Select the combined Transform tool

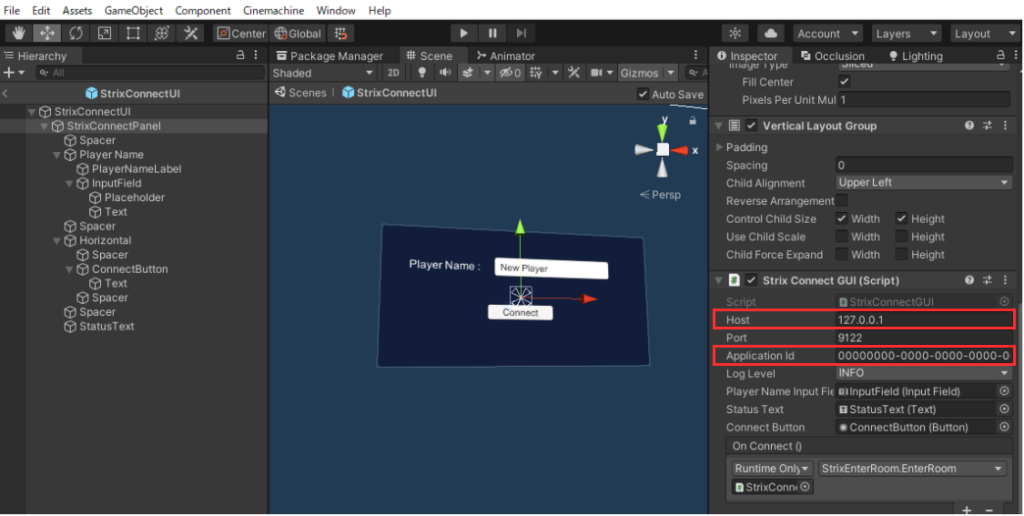[x=161, y=33]
